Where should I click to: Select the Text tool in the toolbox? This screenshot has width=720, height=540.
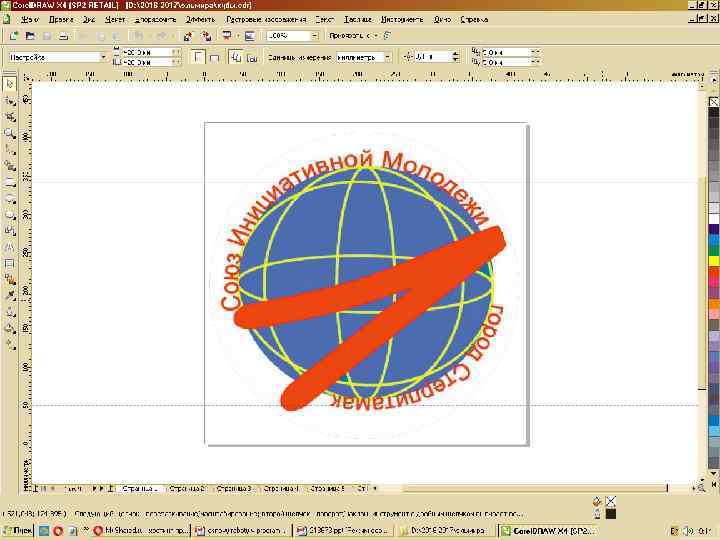(10, 247)
